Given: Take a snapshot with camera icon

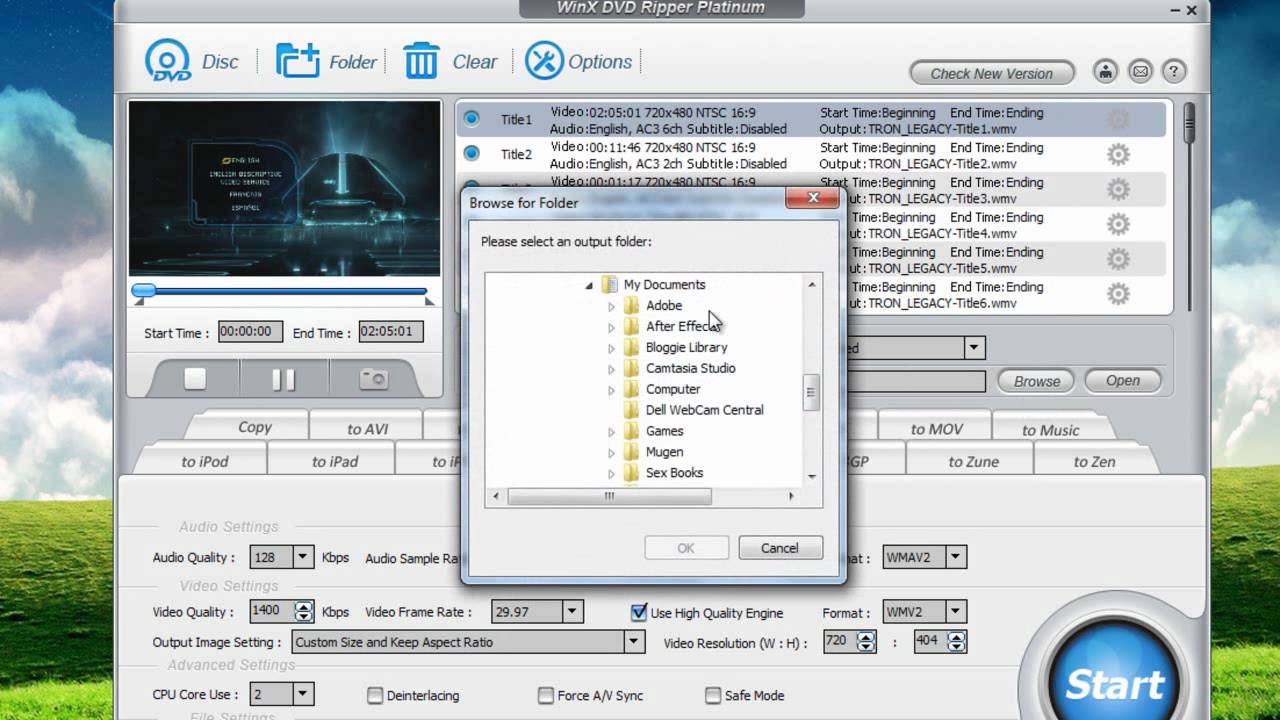Looking at the screenshot, I should tap(373, 379).
